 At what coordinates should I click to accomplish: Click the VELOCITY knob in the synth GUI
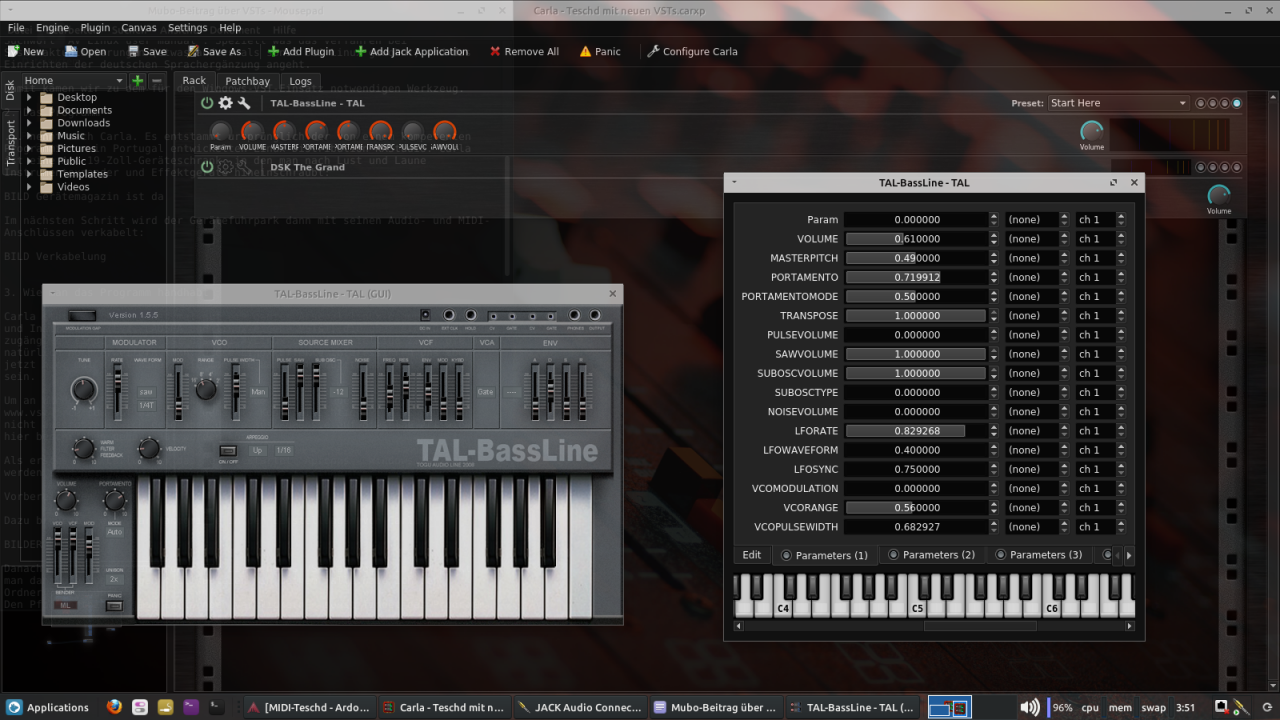click(148, 448)
